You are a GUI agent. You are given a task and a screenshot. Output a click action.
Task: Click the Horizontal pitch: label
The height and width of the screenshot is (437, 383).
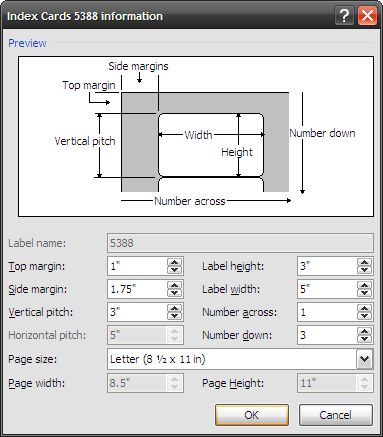tap(47, 335)
